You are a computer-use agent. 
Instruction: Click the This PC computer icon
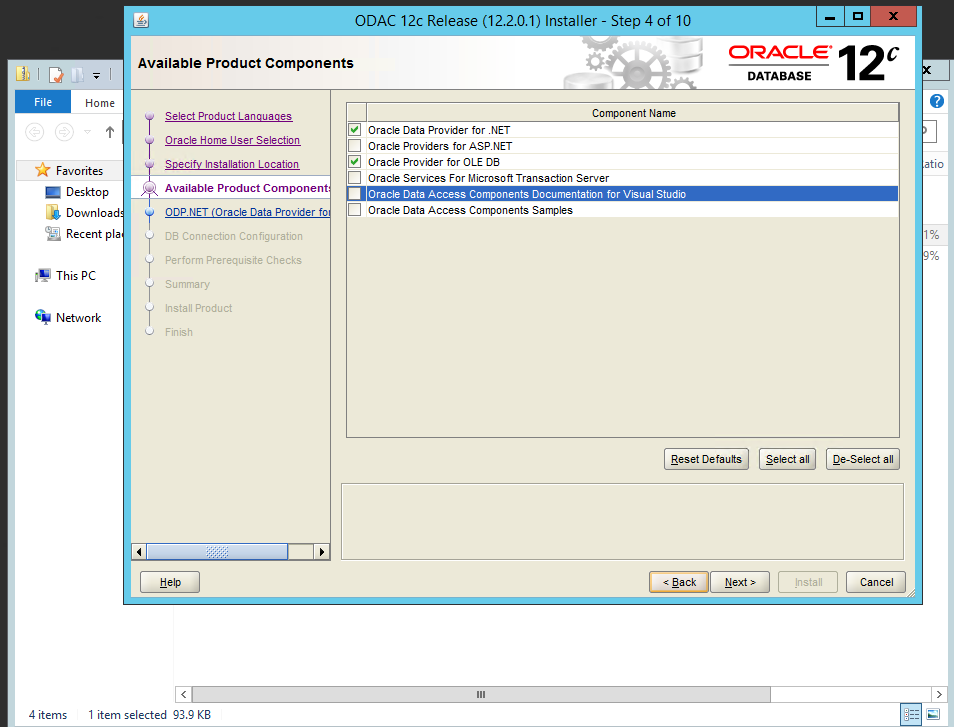point(43,276)
